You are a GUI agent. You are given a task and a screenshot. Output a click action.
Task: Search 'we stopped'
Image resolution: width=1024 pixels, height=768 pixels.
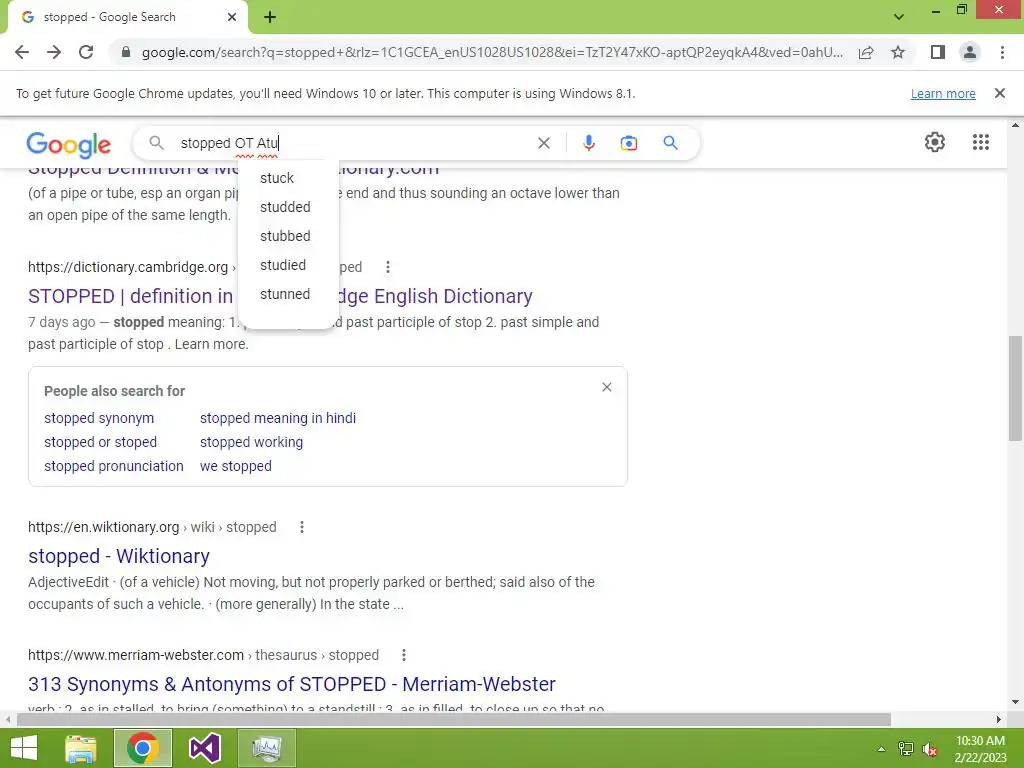[236, 466]
